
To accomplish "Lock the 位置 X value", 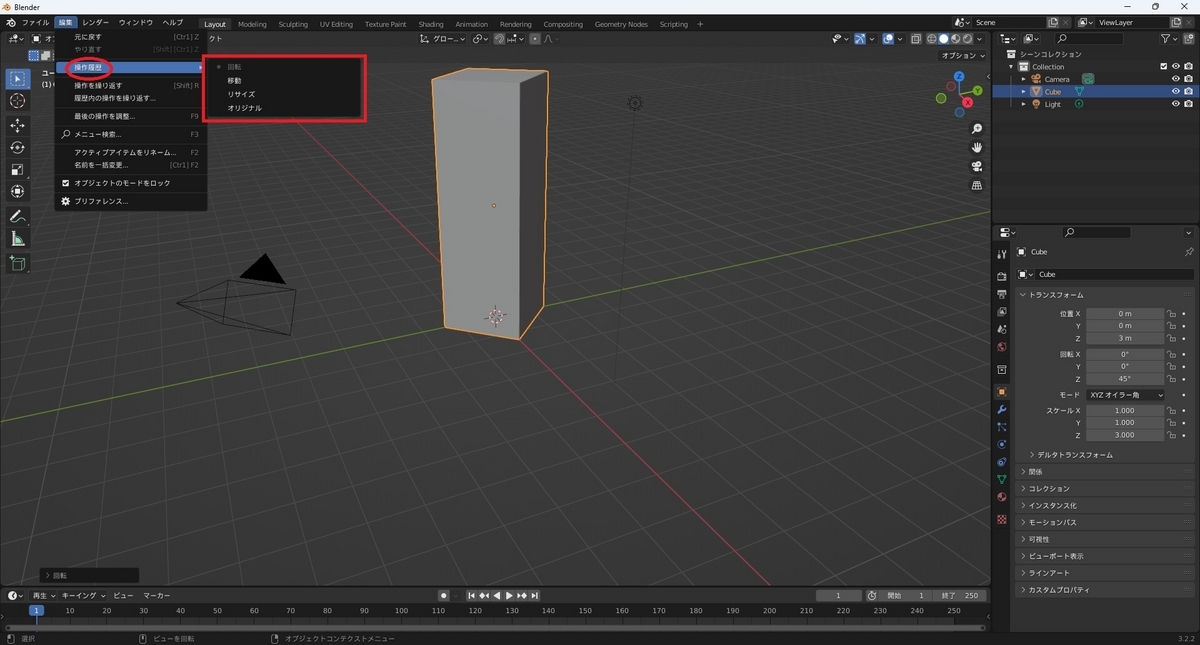I will point(1171,313).
